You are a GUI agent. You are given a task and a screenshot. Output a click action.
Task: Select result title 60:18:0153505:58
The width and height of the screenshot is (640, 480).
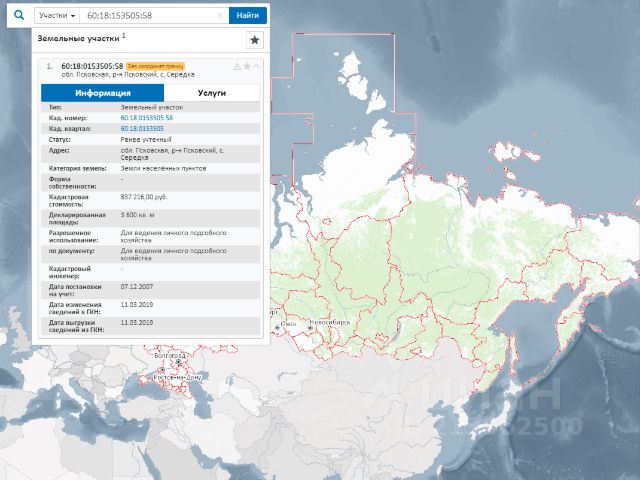[92, 66]
